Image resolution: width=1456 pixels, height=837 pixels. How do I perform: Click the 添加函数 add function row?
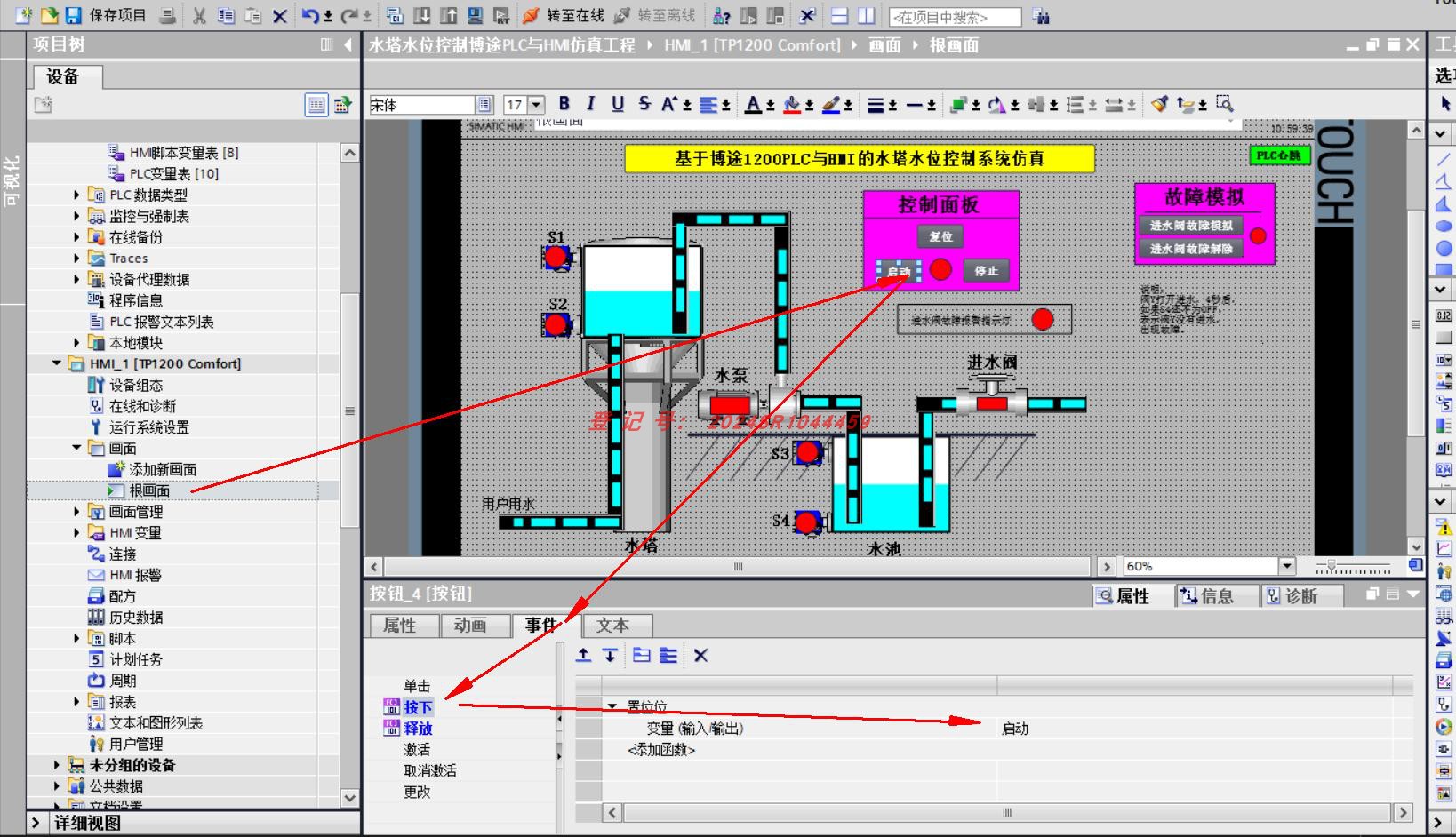(661, 750)
